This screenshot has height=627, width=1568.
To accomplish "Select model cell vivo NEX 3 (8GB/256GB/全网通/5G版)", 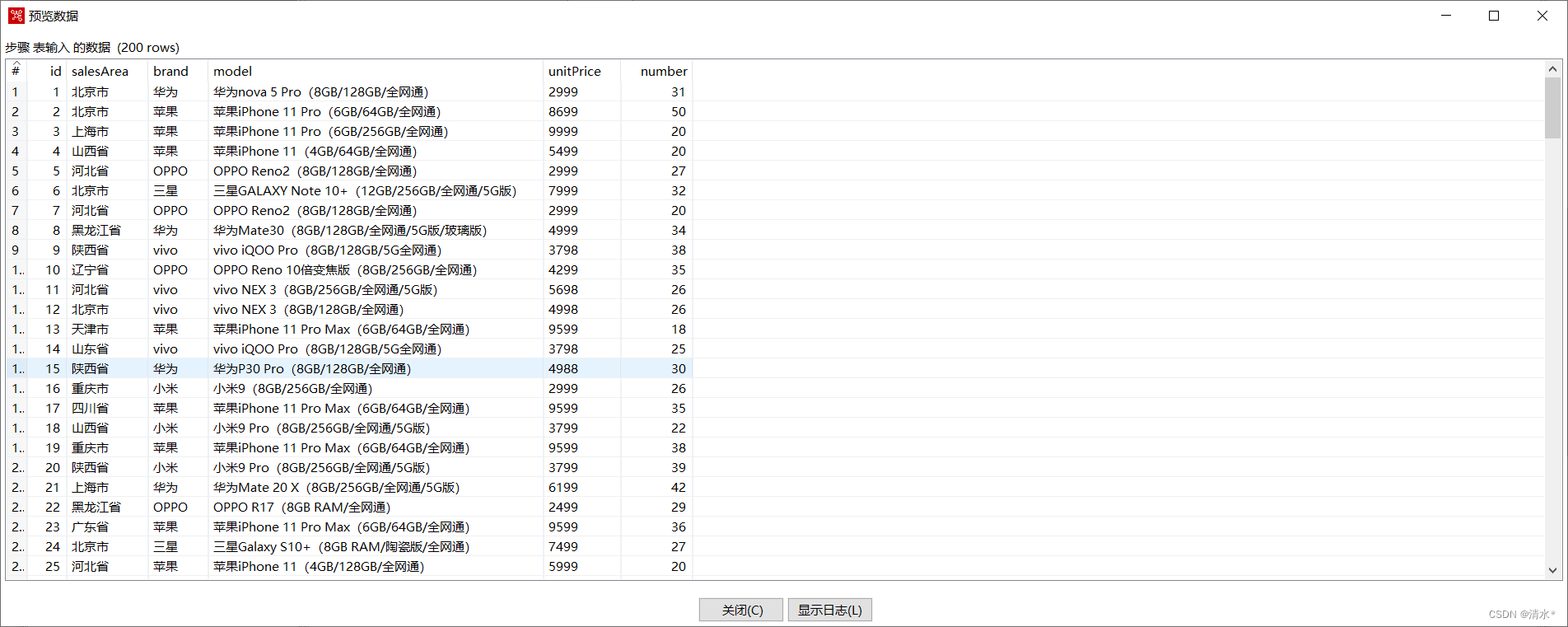I will (x=325, y=289).
